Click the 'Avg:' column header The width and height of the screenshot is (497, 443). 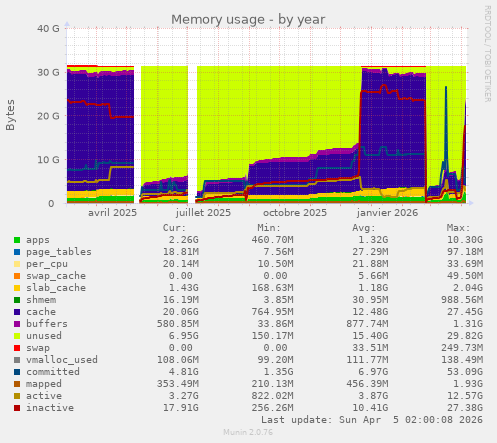pyautogui.click(x=364, y=228)
